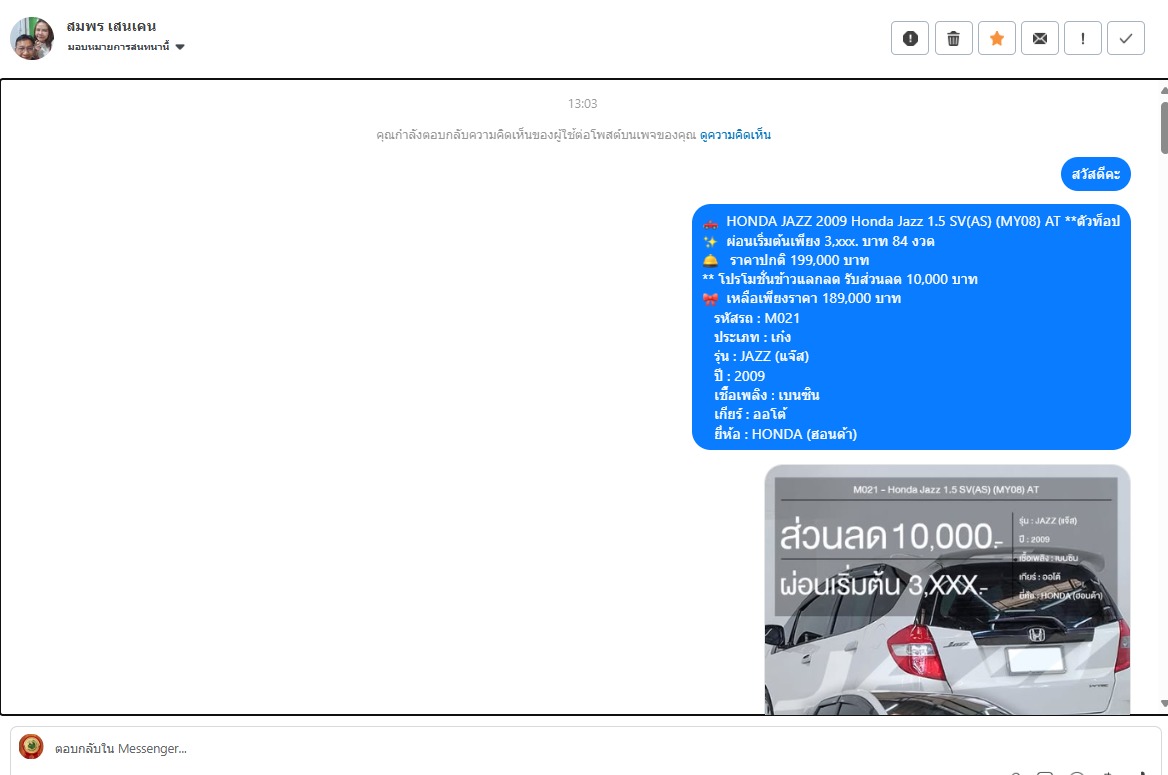Click scrollbar down arrow in chat
This screenshot has height=775, width=1168.
(x=1164, y=703)
